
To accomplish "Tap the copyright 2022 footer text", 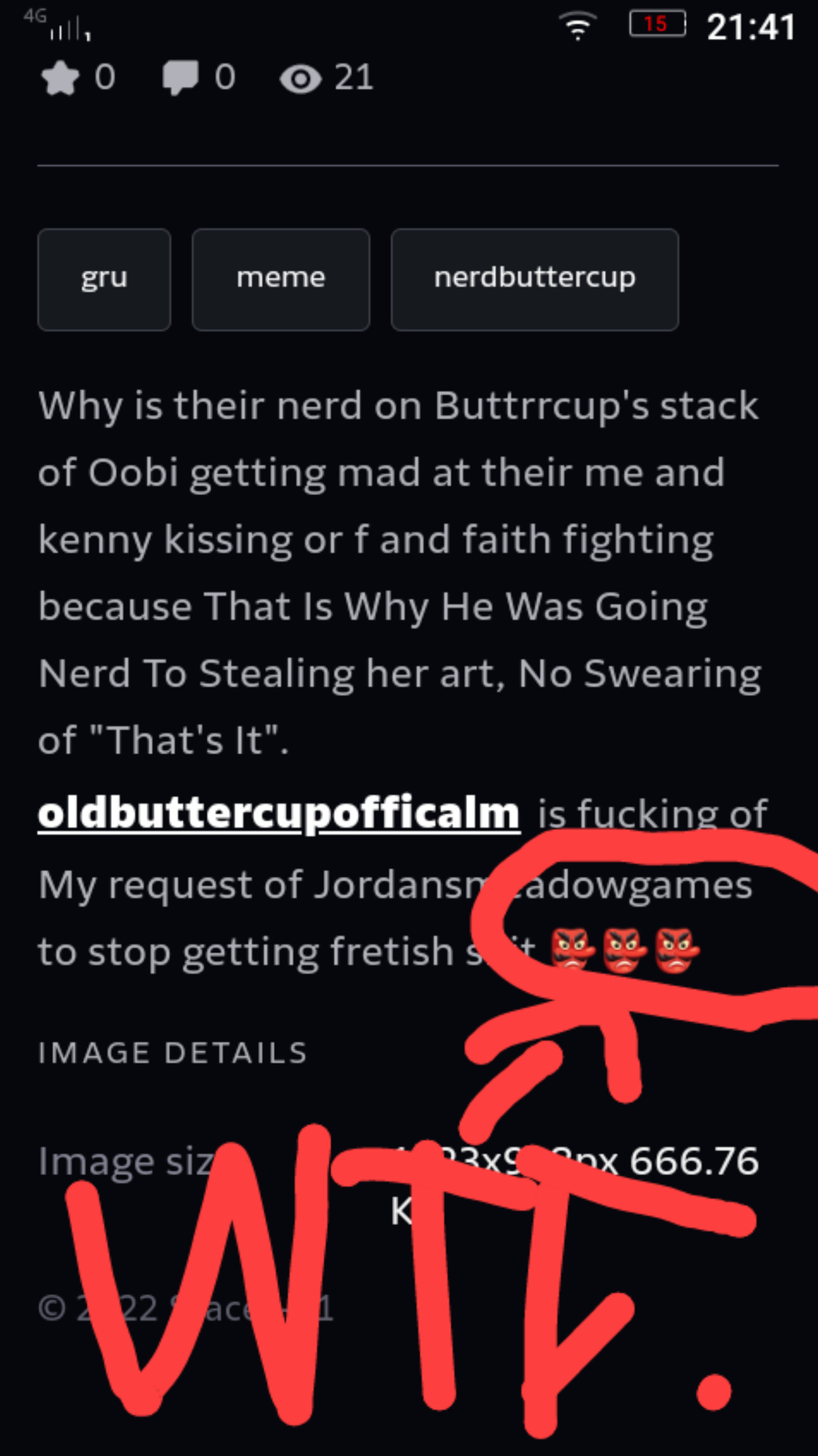I will [185, 1308].
